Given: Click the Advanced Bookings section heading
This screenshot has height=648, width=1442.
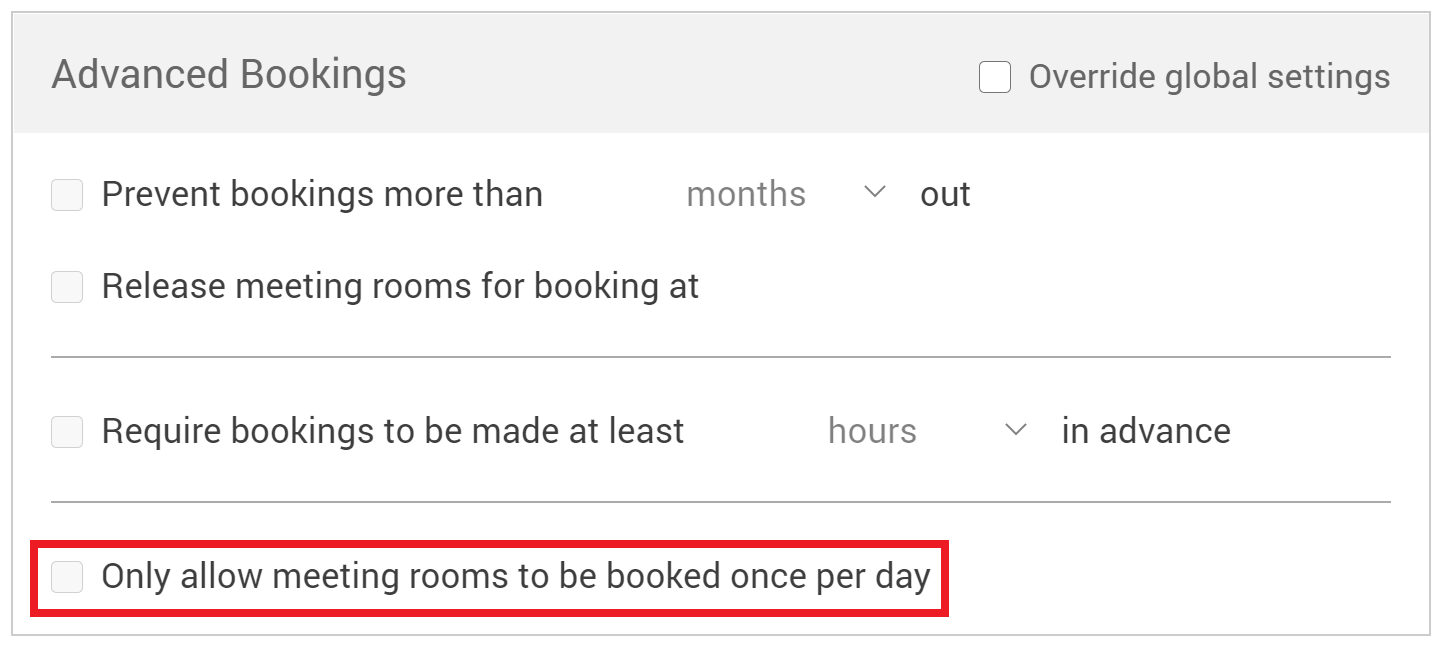Looking at the screenshot, I should [x=229, y=75].
